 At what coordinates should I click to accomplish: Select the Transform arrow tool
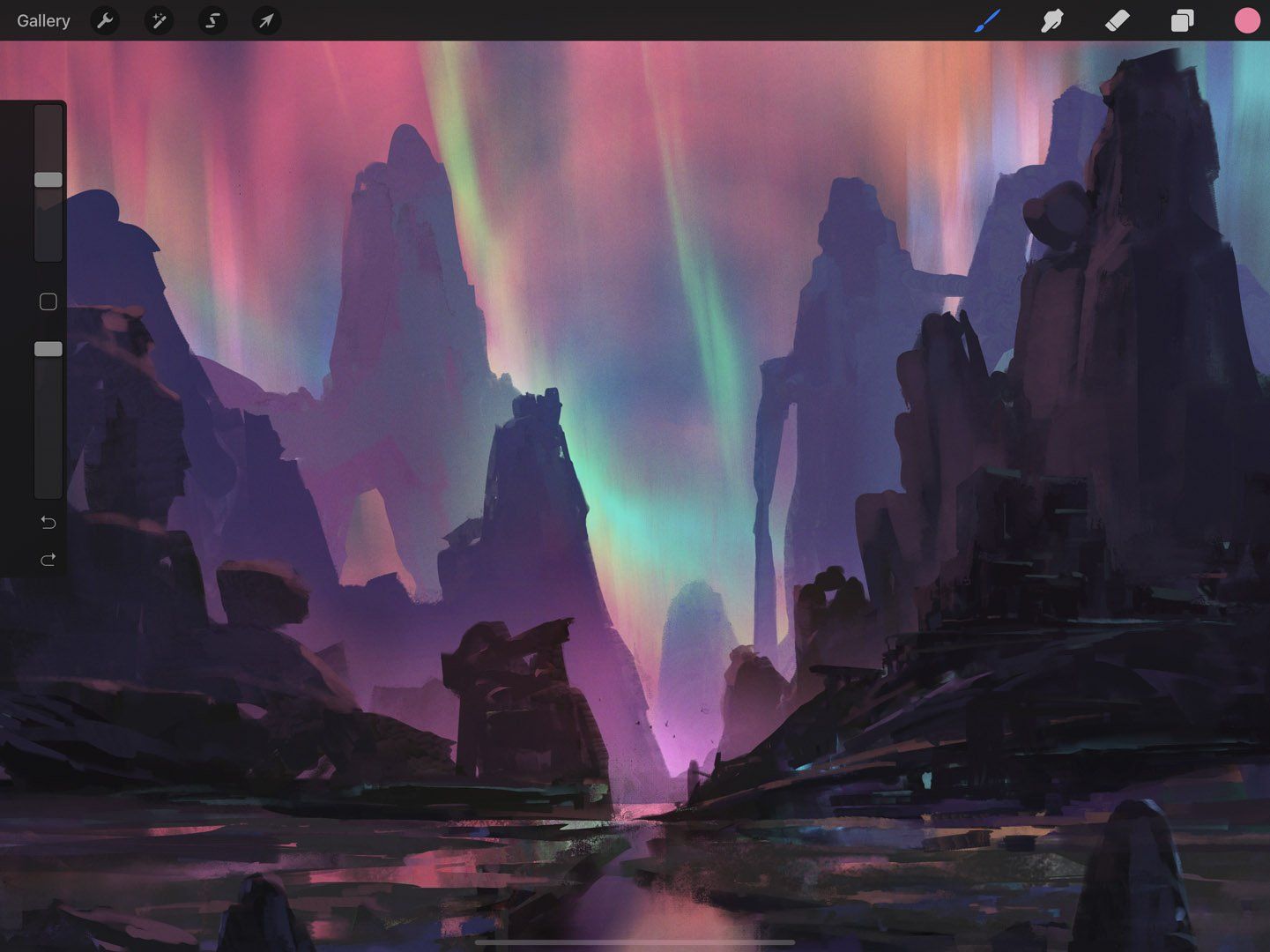pos(265,20)
